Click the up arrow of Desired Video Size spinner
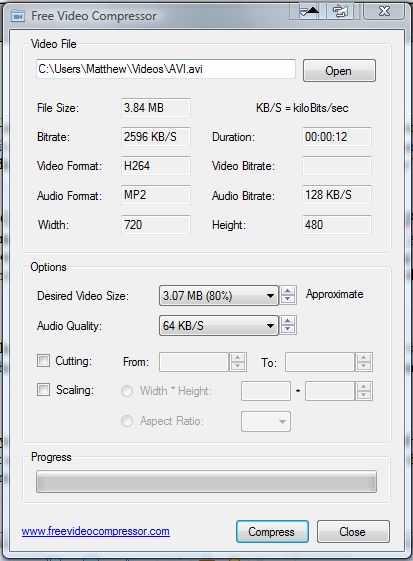This screenshot has height=561, width=413. [x=288, y=291]
